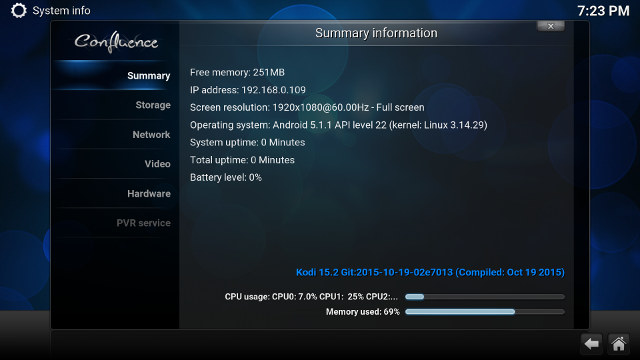Click the System uptime: 0 Minutes line
Viewport: 640px width, 360px height.
tap(247, 143)
